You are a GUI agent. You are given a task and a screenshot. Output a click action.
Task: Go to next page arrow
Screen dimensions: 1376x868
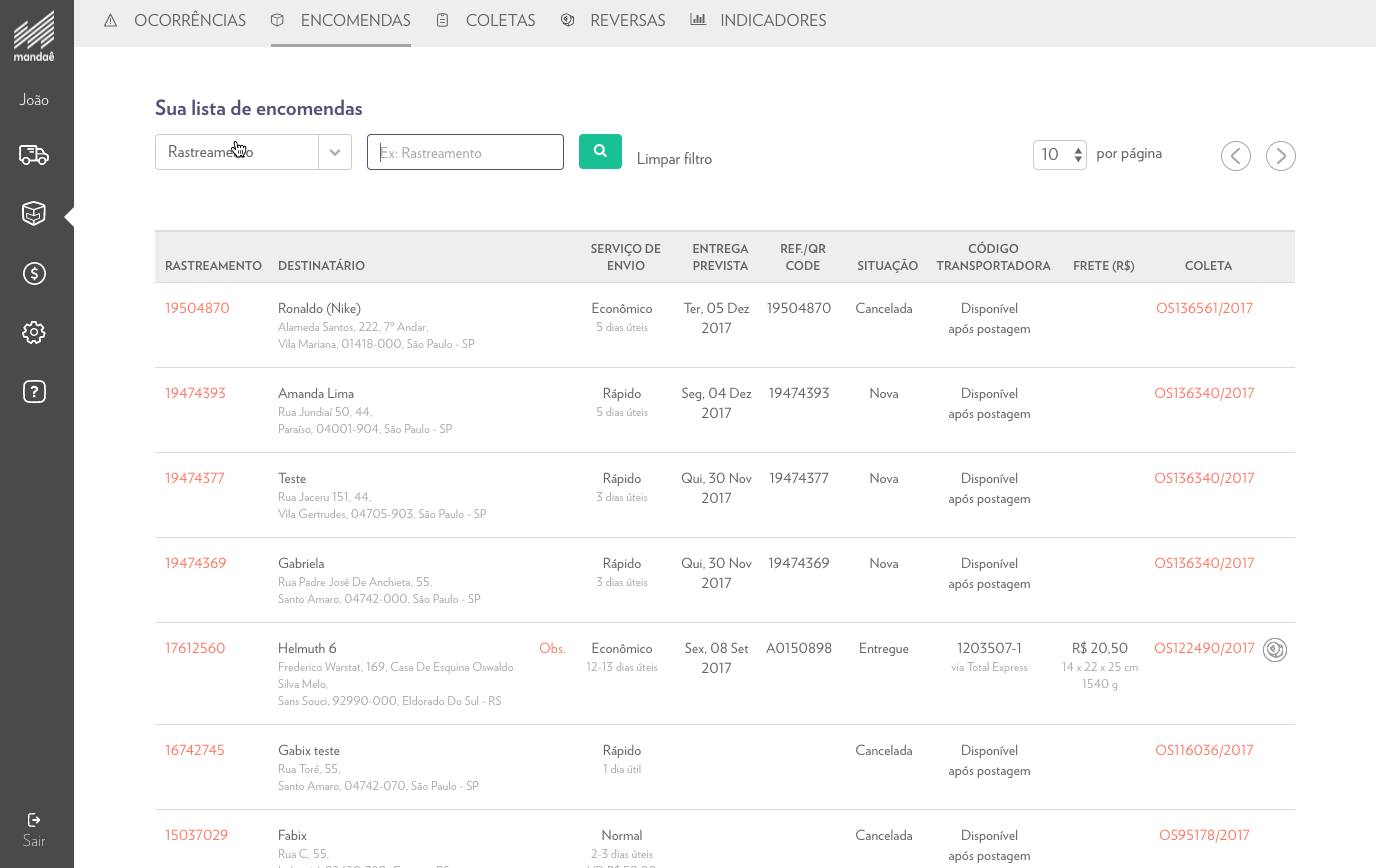[1280, 156]
